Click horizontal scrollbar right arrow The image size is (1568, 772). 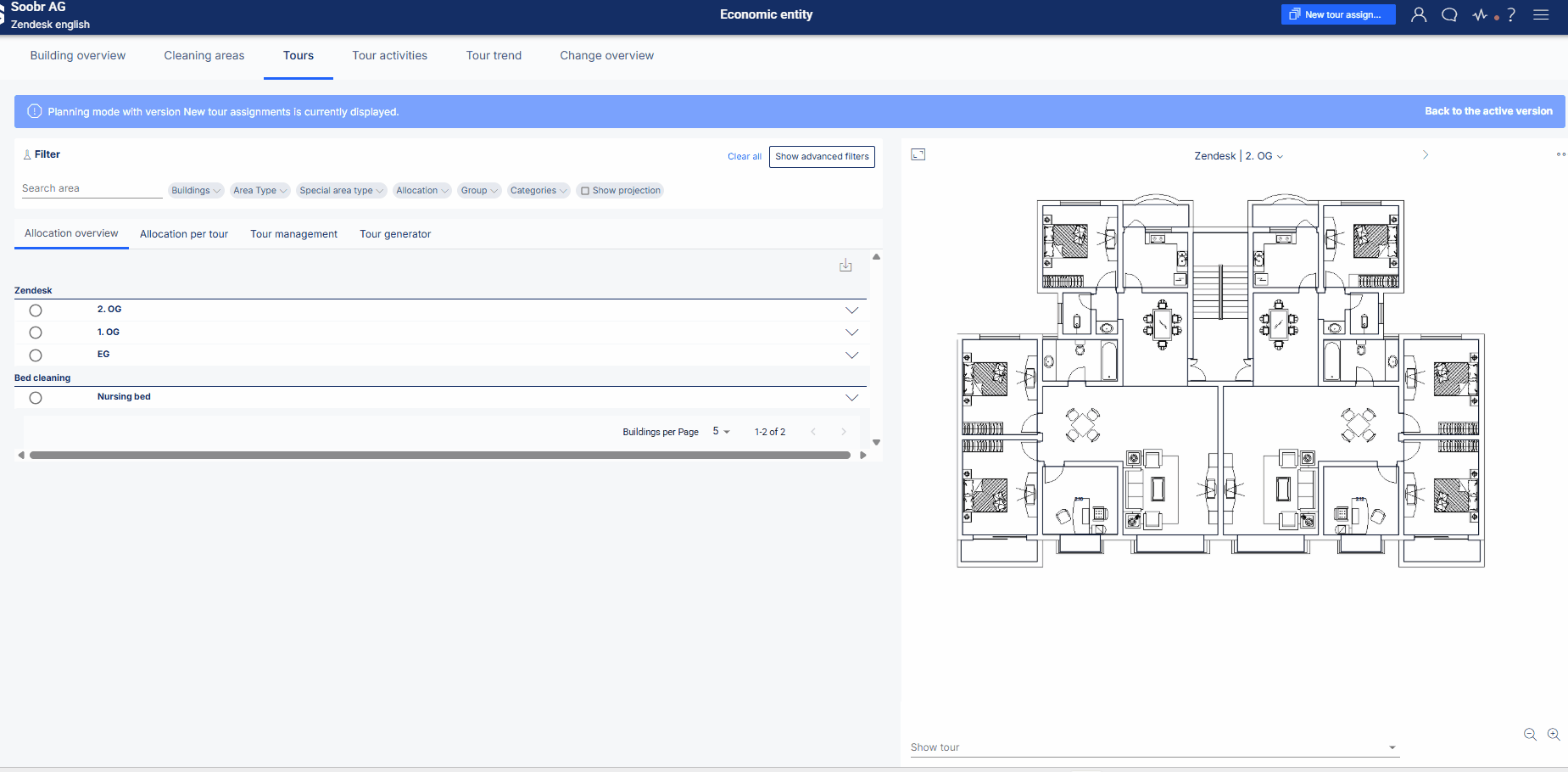pos(863,456)
